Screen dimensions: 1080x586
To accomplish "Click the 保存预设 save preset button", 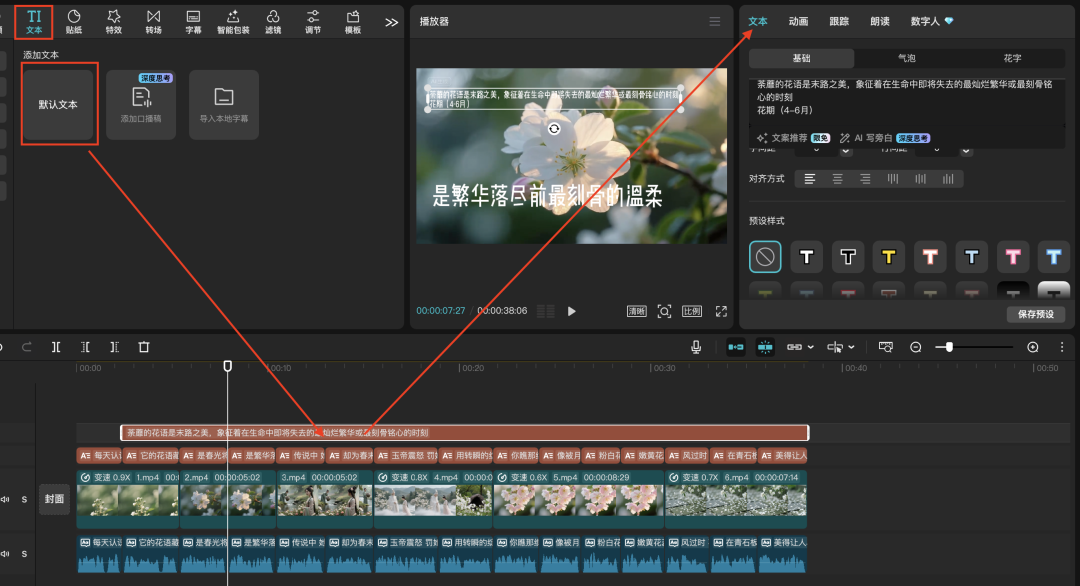I will pos(1036,314).
